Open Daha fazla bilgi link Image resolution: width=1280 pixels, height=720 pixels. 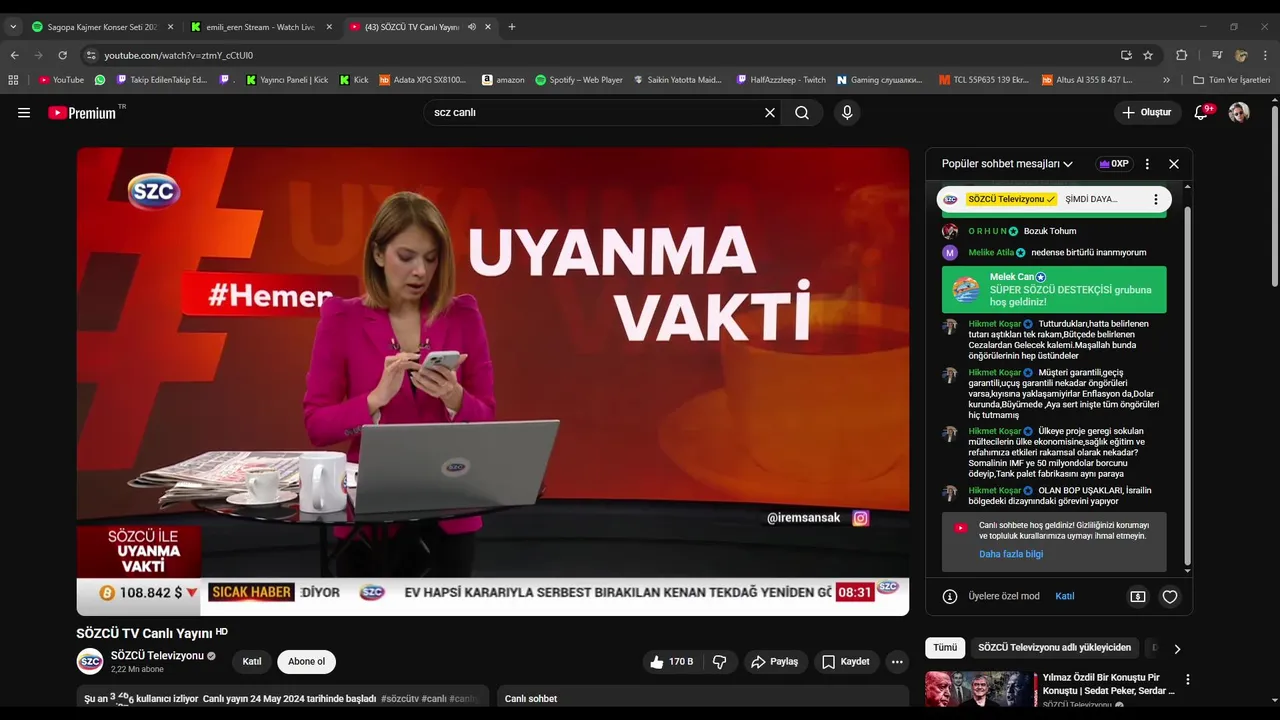point(1011,554)
